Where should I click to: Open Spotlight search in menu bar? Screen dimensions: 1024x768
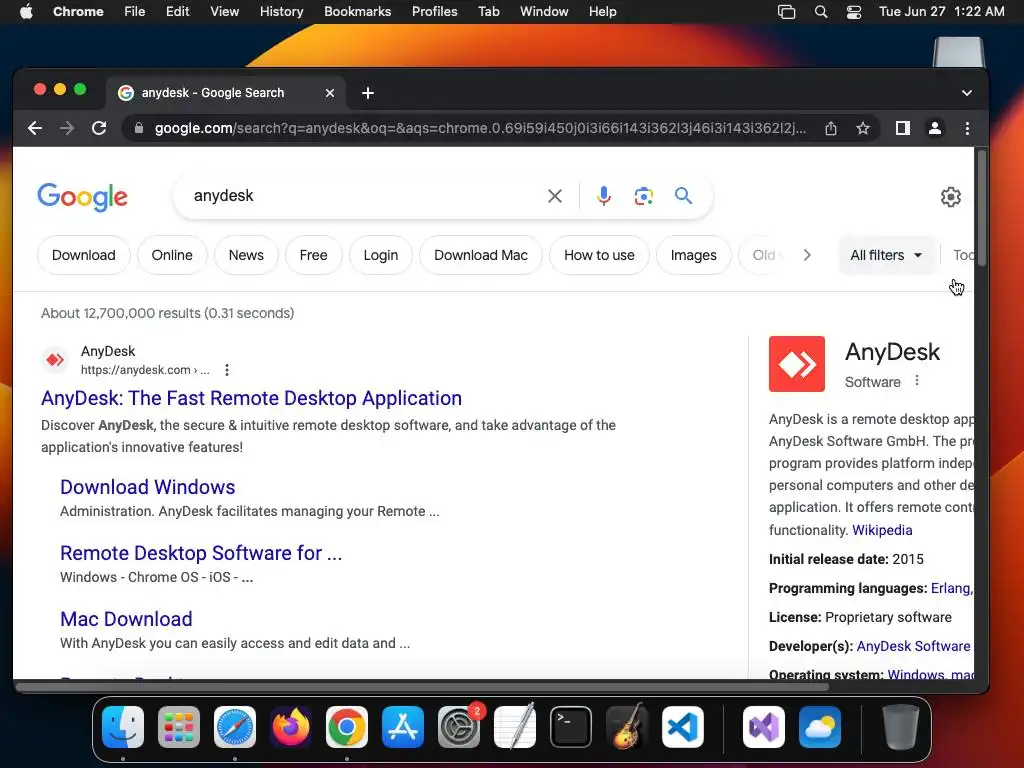(821, 12)
